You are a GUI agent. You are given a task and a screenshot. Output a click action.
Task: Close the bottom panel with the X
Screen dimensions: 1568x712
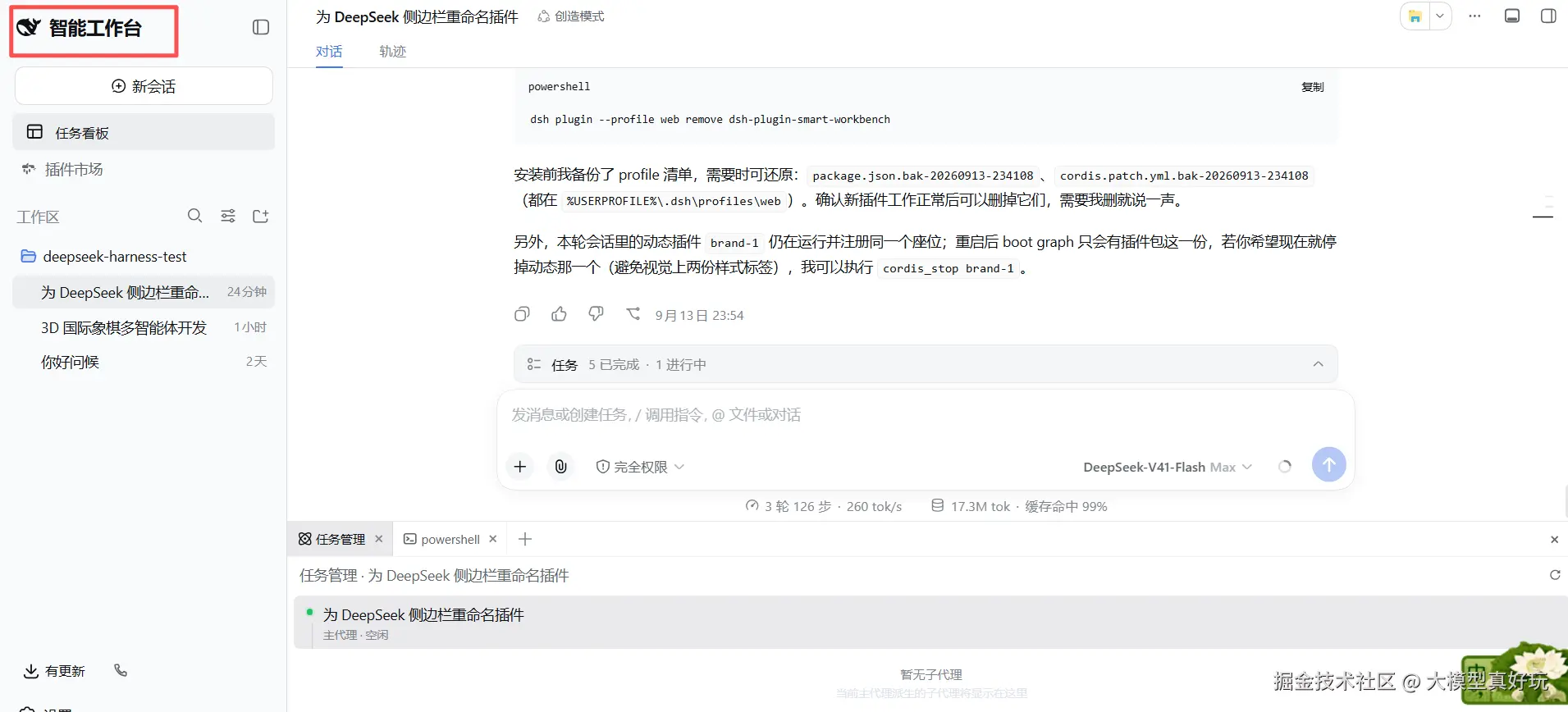pyautogui.click(x=1554, y=540)
